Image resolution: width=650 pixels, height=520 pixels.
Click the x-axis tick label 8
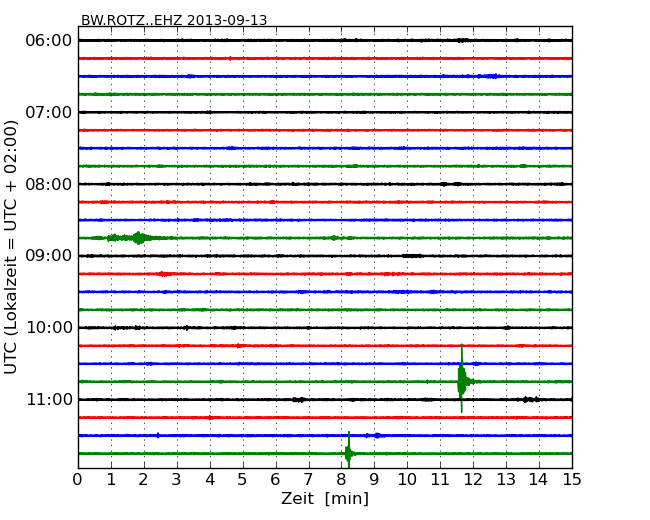pos(342,480)
